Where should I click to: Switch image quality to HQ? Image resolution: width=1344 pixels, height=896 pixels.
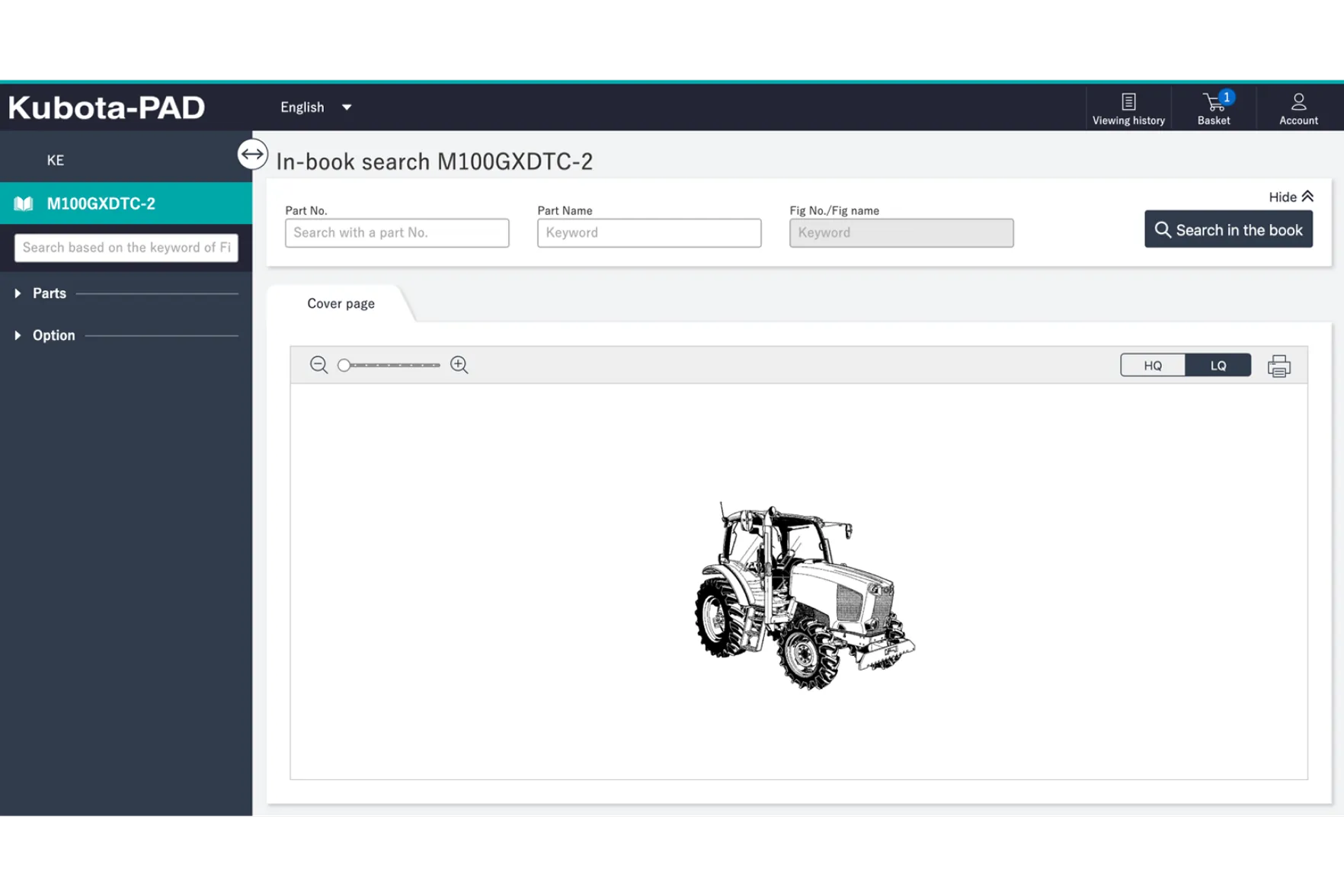point(1152,366)
